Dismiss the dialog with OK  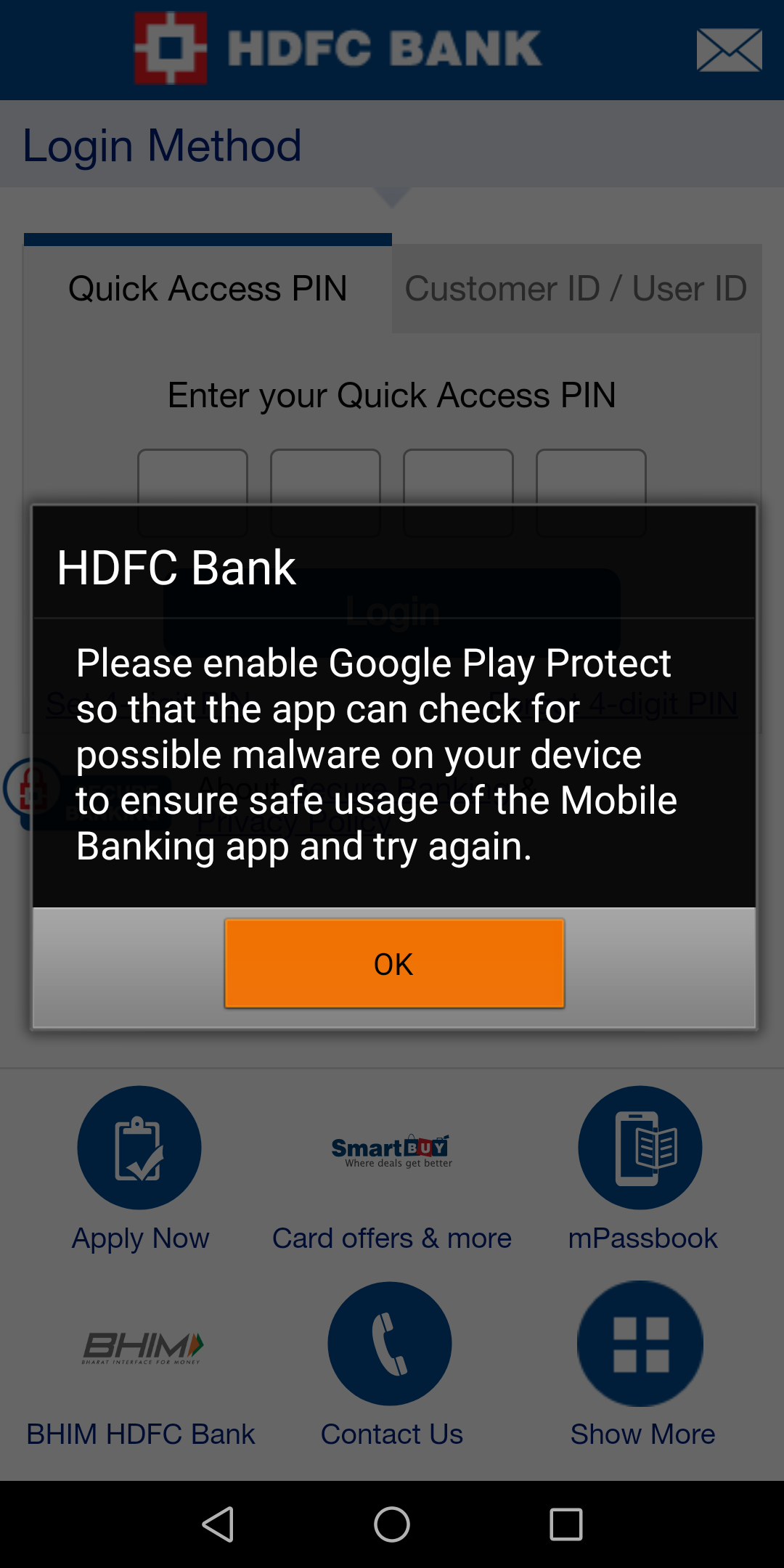click(394, 963)
